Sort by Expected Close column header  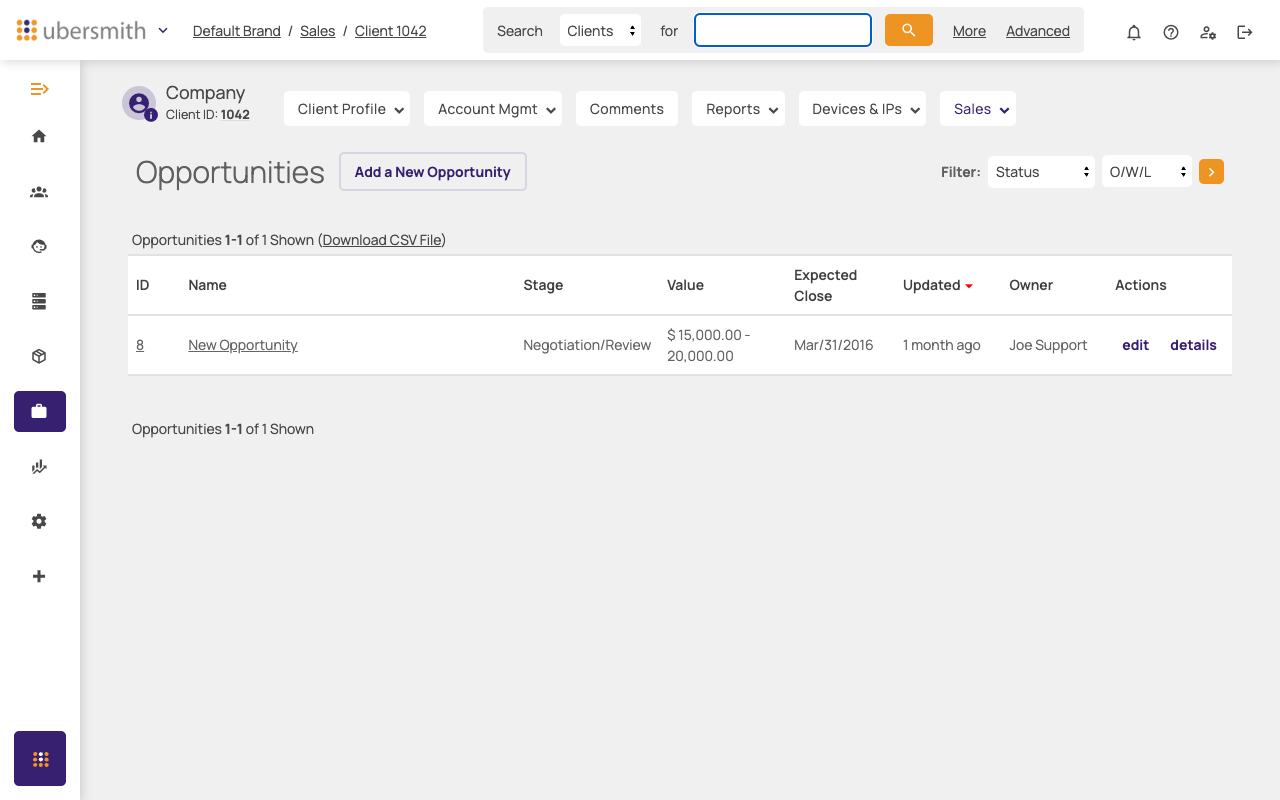(825, 286)
